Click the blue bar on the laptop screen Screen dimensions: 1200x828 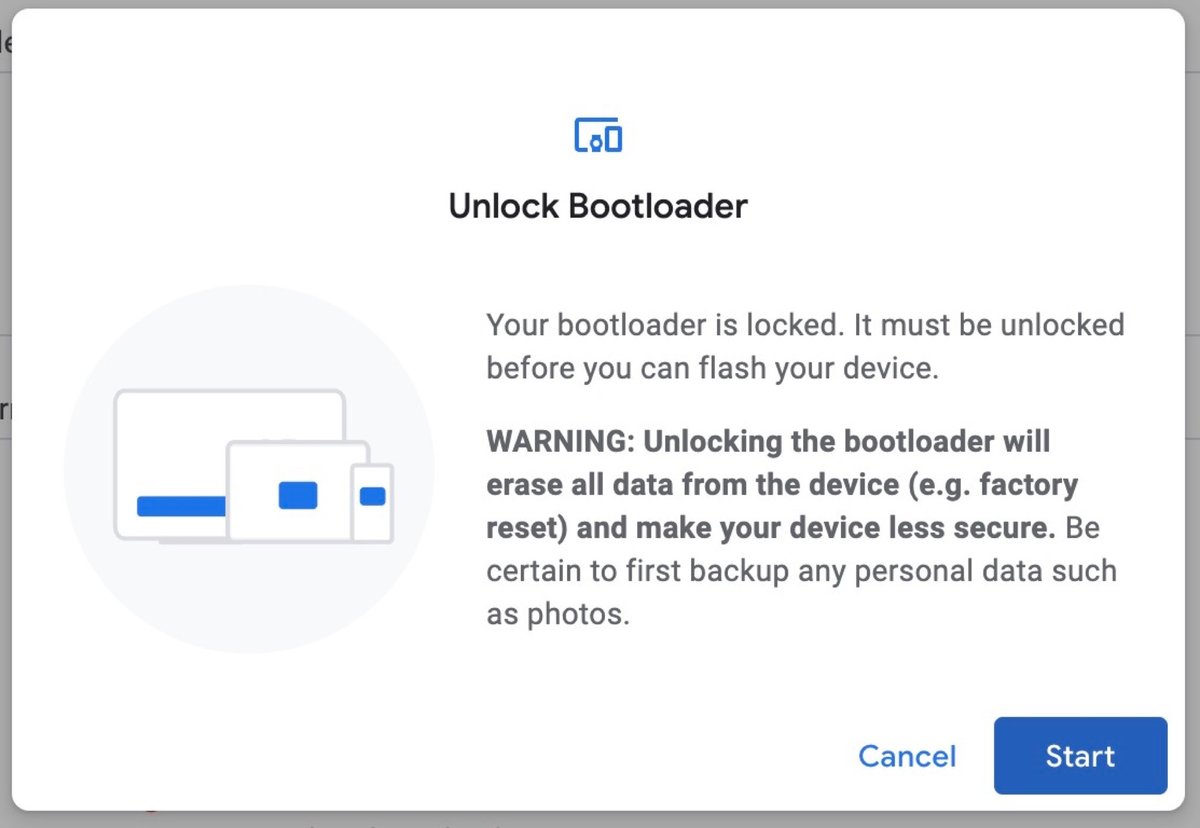click(181, 506)
